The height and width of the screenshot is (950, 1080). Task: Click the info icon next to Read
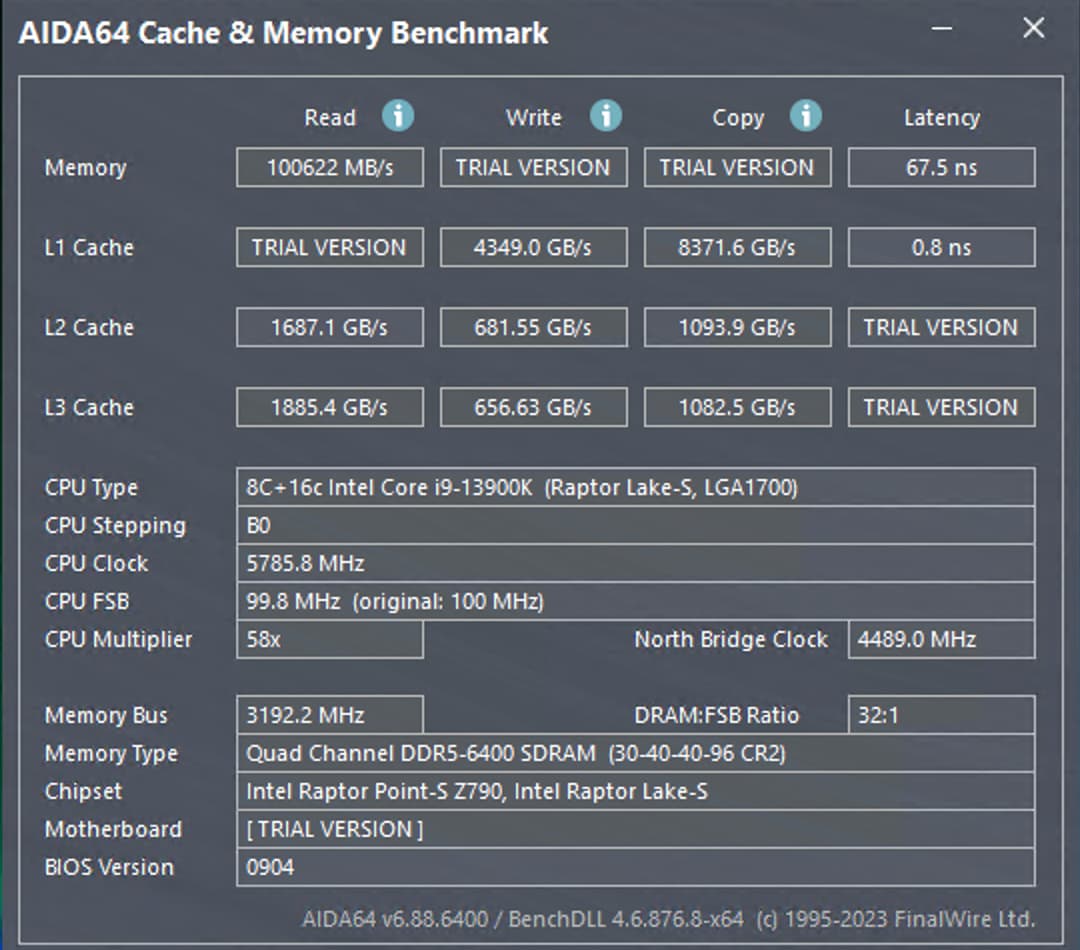tap(398, 116)
